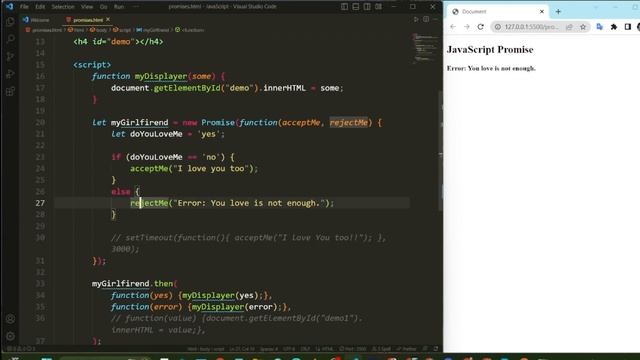The width and height of the screenshot is (640, 360).
Task: Click acceptMe call on line 24
Action: pyautogui.click(x=149, y=169)
